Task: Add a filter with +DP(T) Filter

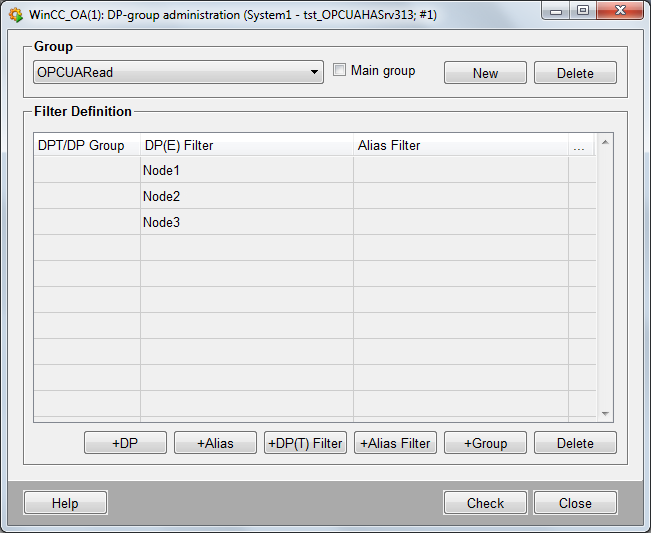Action: pos(305,443)
